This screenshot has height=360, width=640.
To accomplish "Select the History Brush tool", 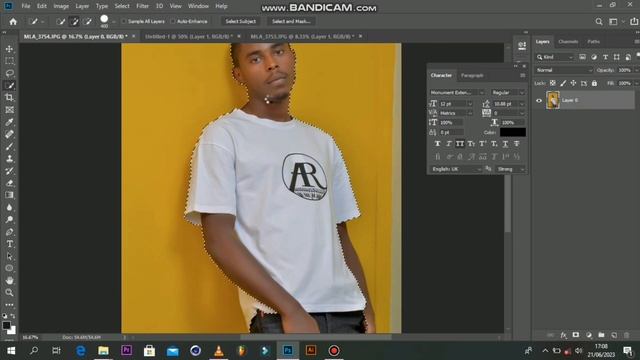I will 9,171.
